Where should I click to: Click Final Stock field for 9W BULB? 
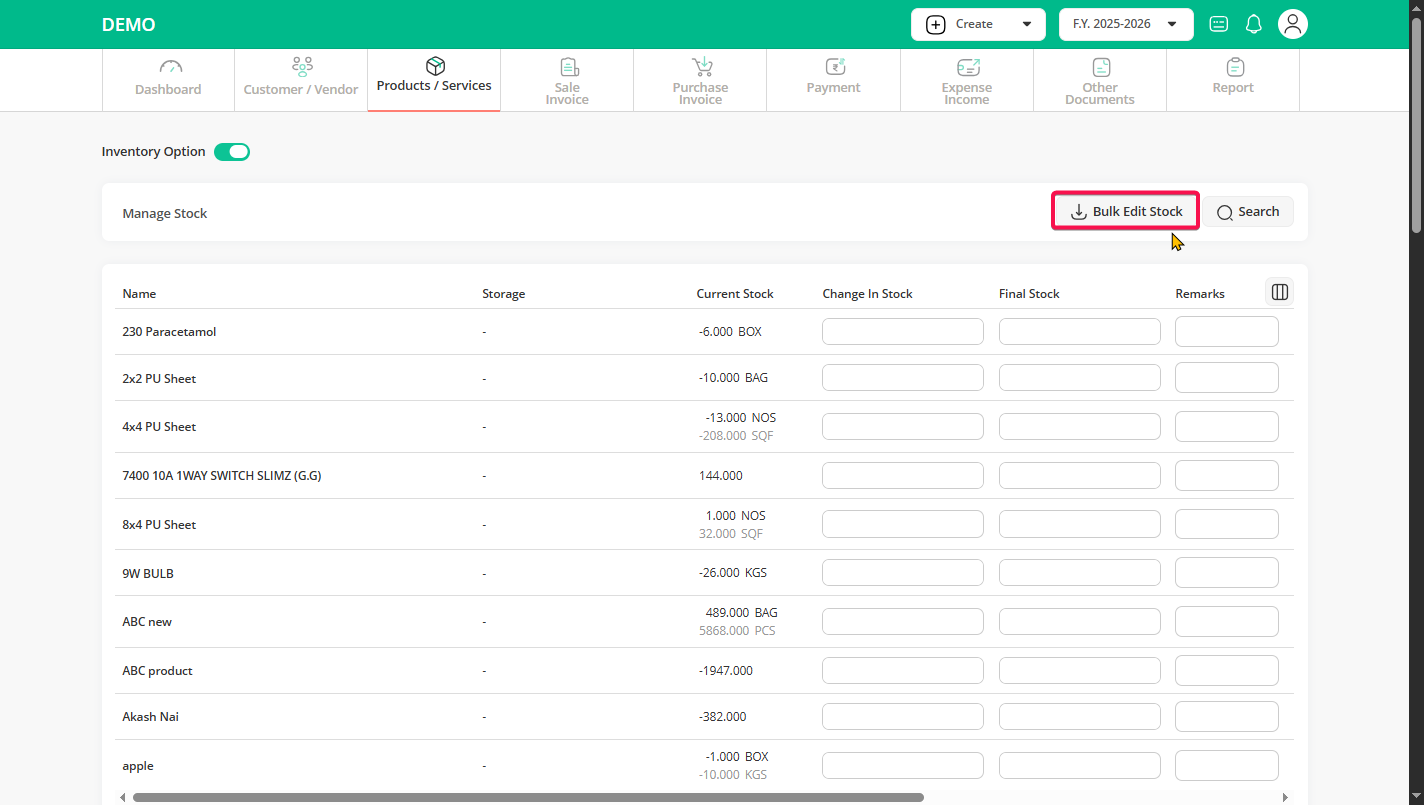pyautogui.click(x=1079, y=573)
